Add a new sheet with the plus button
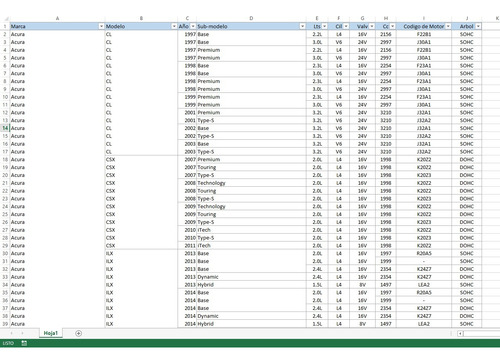Viewport: 500px width, 364px height. [78, 333]
